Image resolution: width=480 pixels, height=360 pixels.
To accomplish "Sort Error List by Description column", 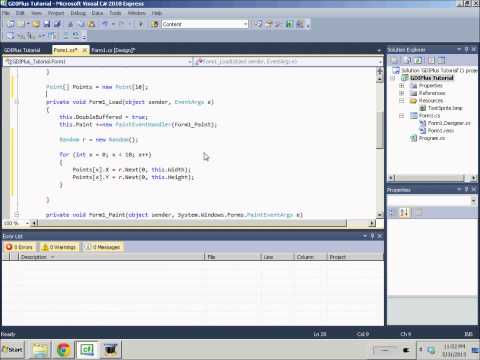I will (x=111, y=257).
